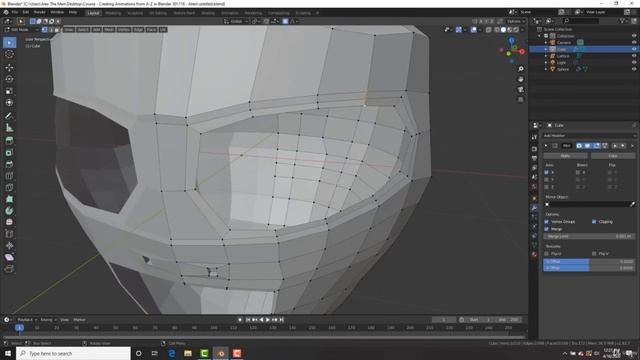The height and width of the screenshot is (360, 640).
Task: Select the Inset Faces tool
Action: (x=9, y=153)
